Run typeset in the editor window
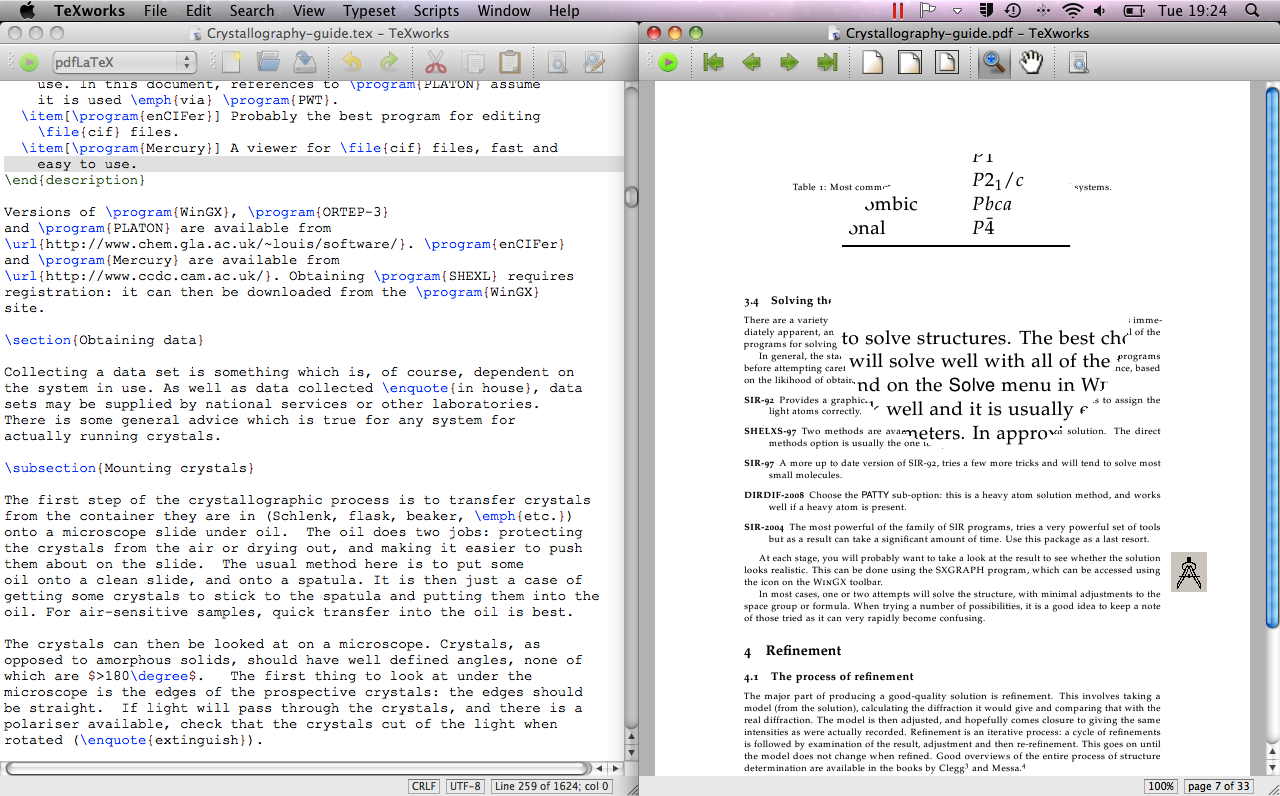The height and width of the screenshot is (796, 1280). tap(28, 63)
